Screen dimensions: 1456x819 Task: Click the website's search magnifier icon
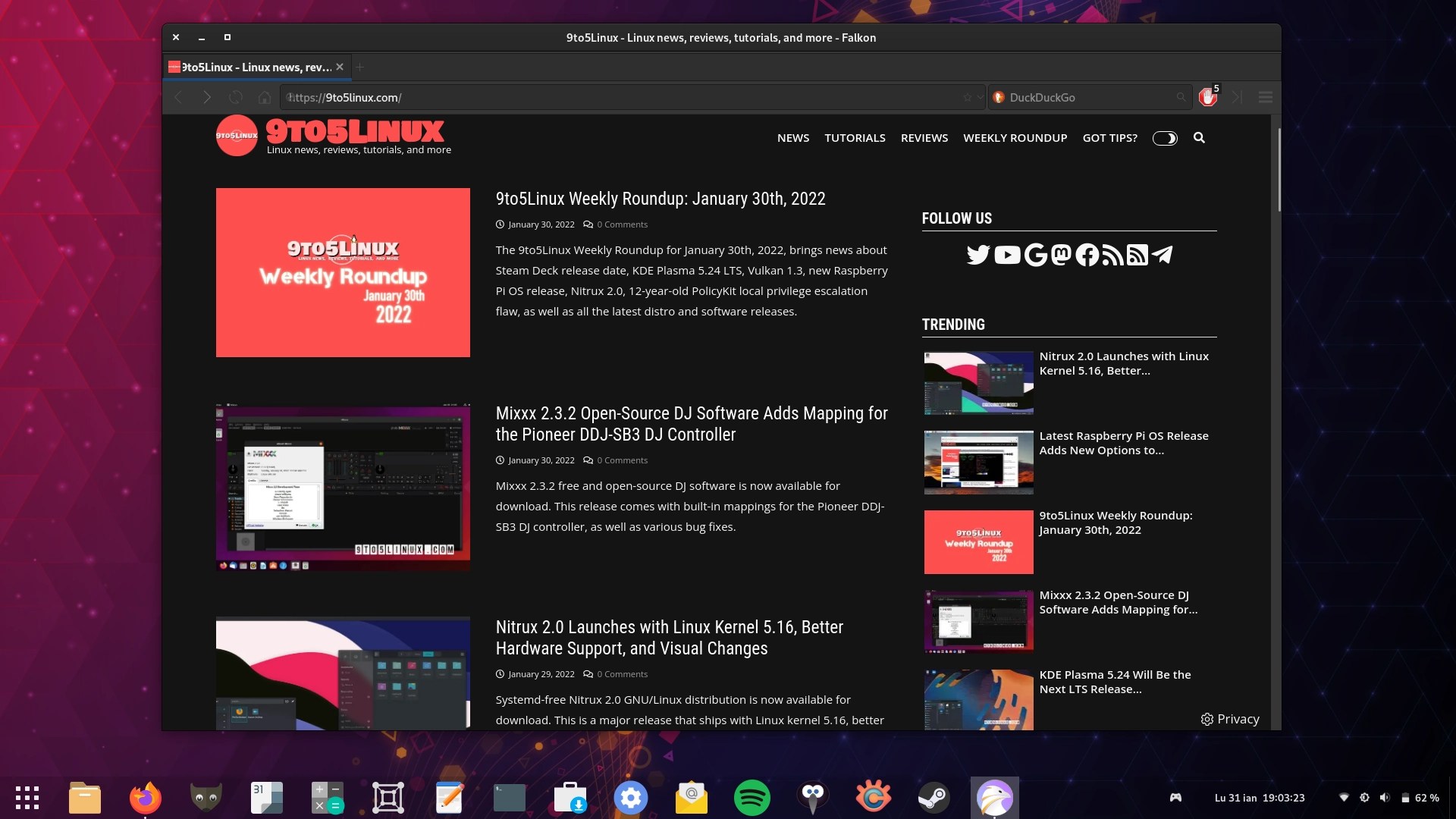(1199, 137)
